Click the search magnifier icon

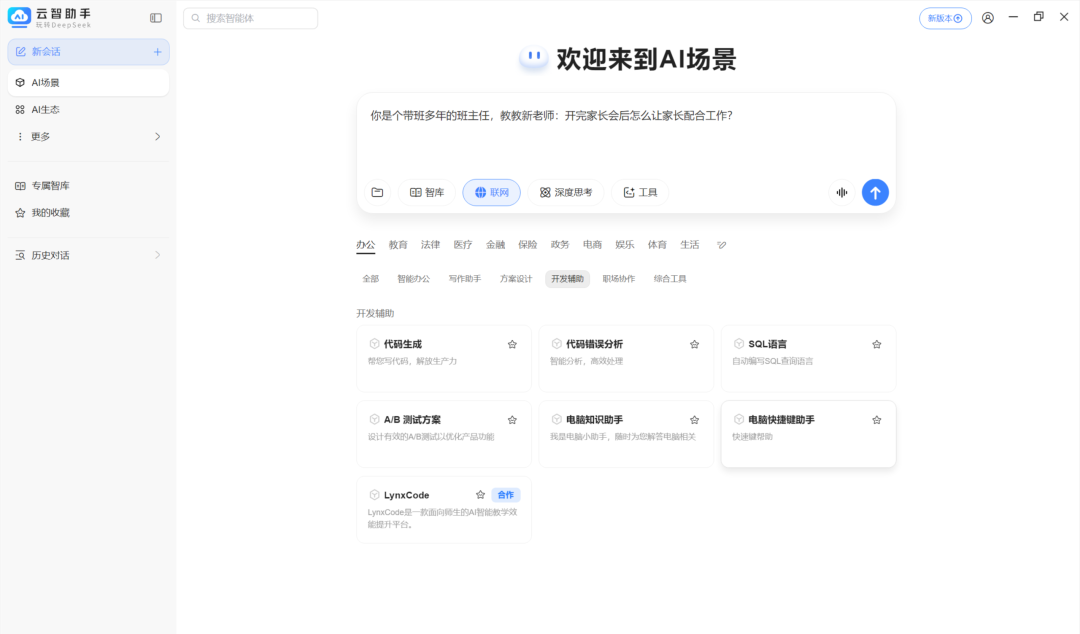pos(196,18)
